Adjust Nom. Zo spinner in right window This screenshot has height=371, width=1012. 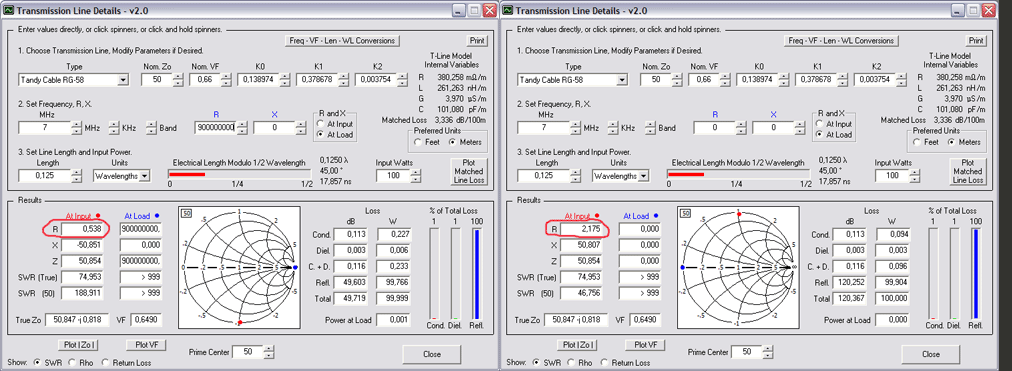(x=676, y=80)
